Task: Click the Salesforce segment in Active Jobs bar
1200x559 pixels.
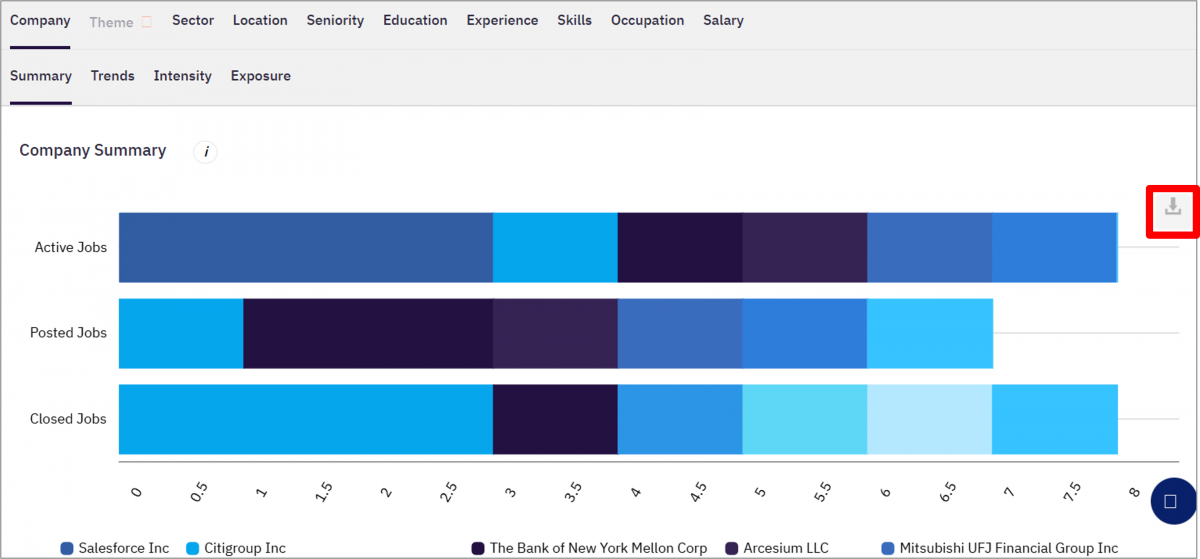Action: coord(306,247)
